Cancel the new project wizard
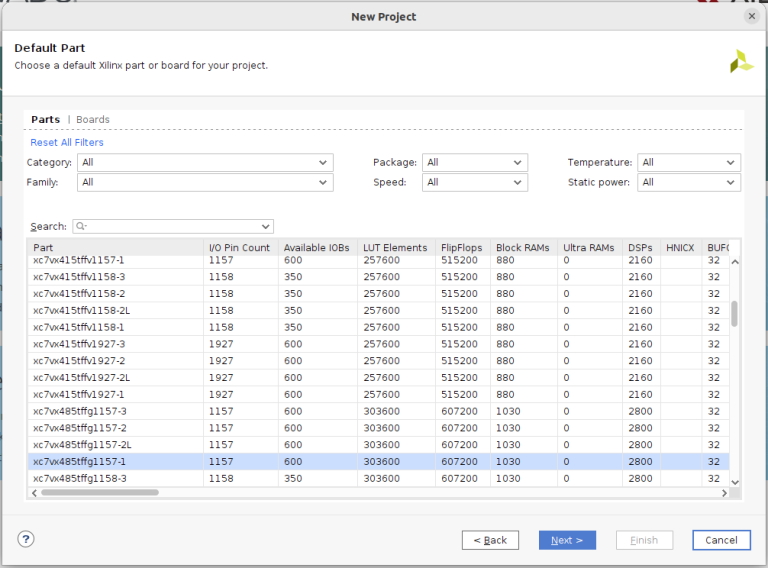 coord(721,540)
